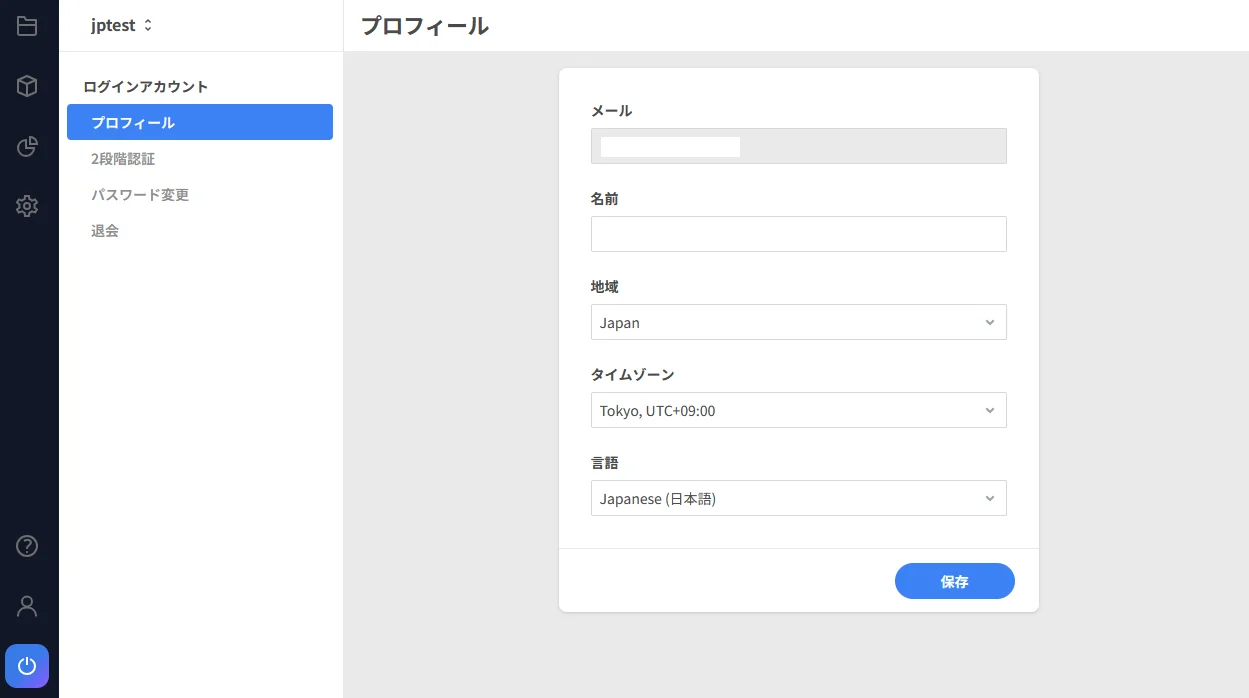
Task: Click the power logout button
Action: click(x=27, y=666)
